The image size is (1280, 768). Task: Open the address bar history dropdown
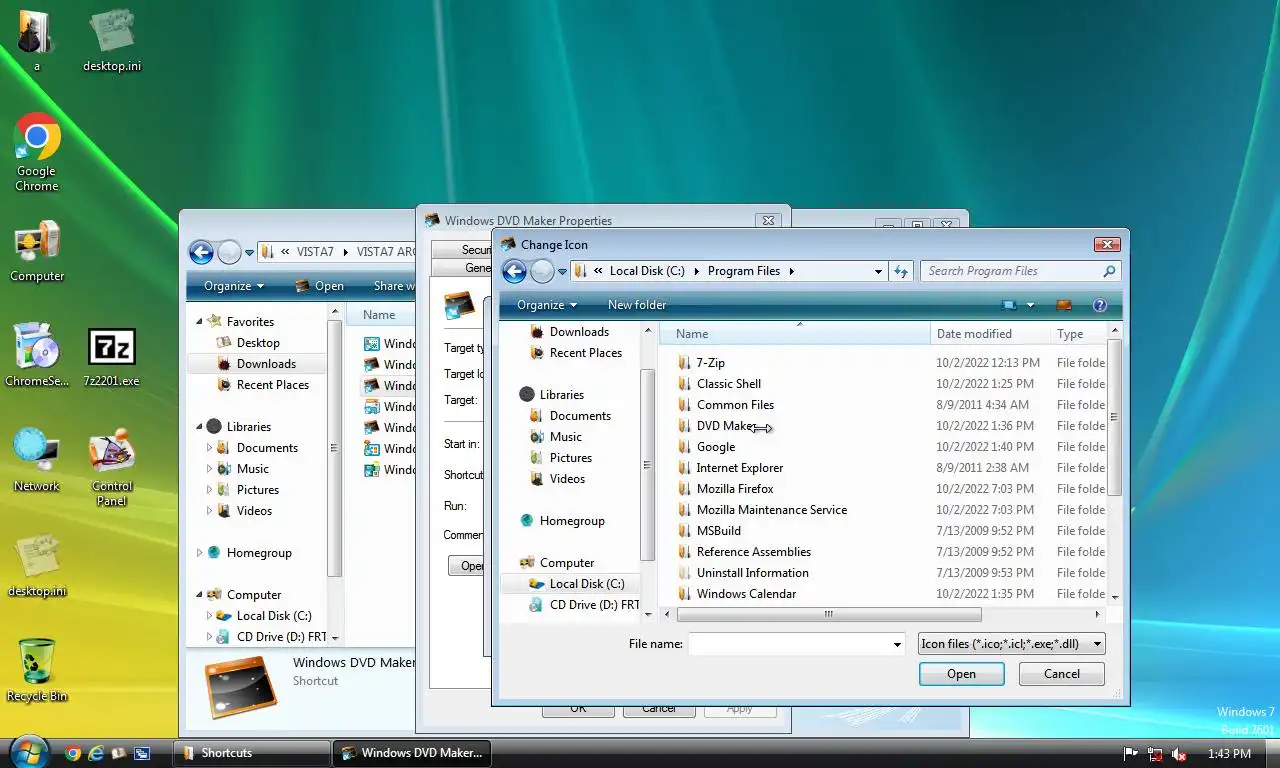pyautogui.click(x=878, y=271)
